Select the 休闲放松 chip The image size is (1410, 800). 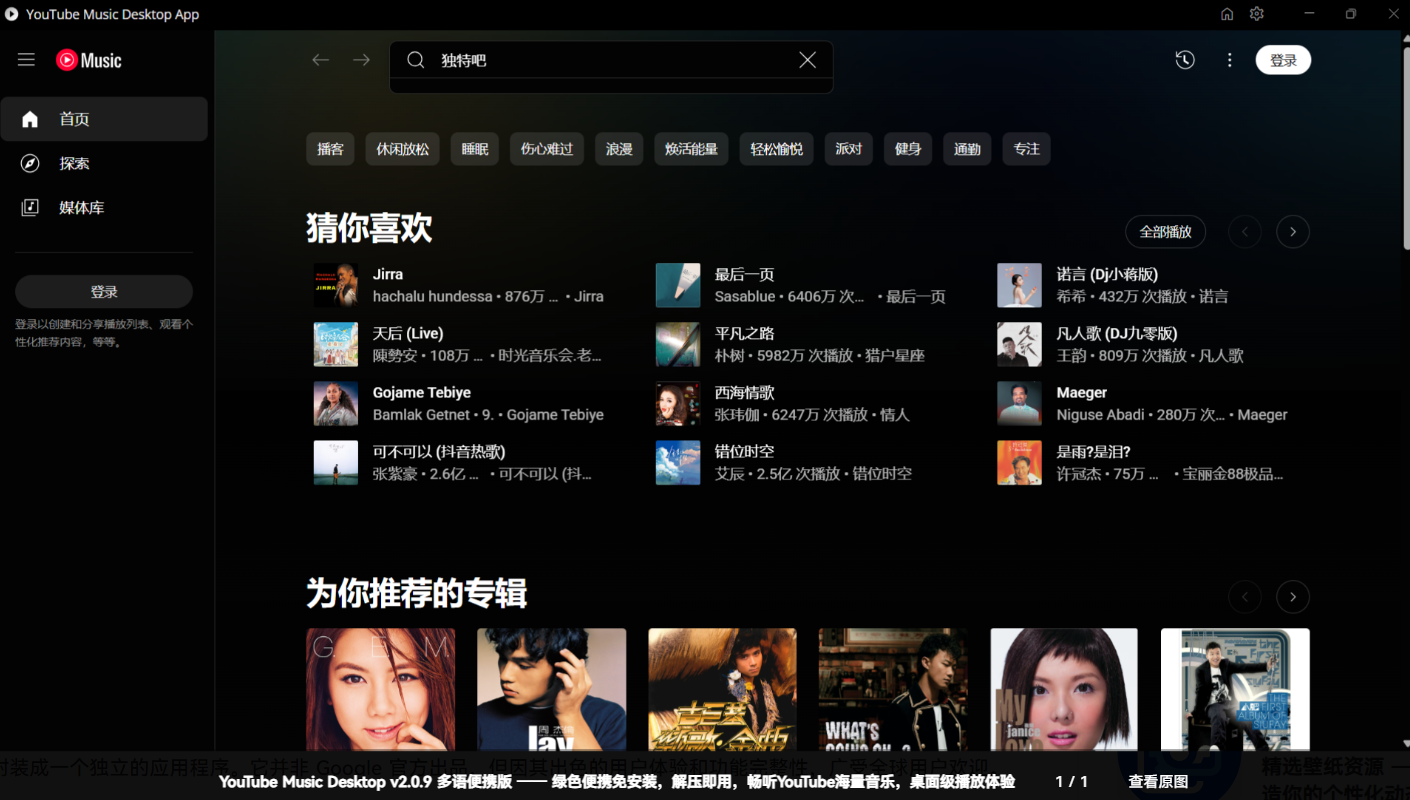pos(402,149)
